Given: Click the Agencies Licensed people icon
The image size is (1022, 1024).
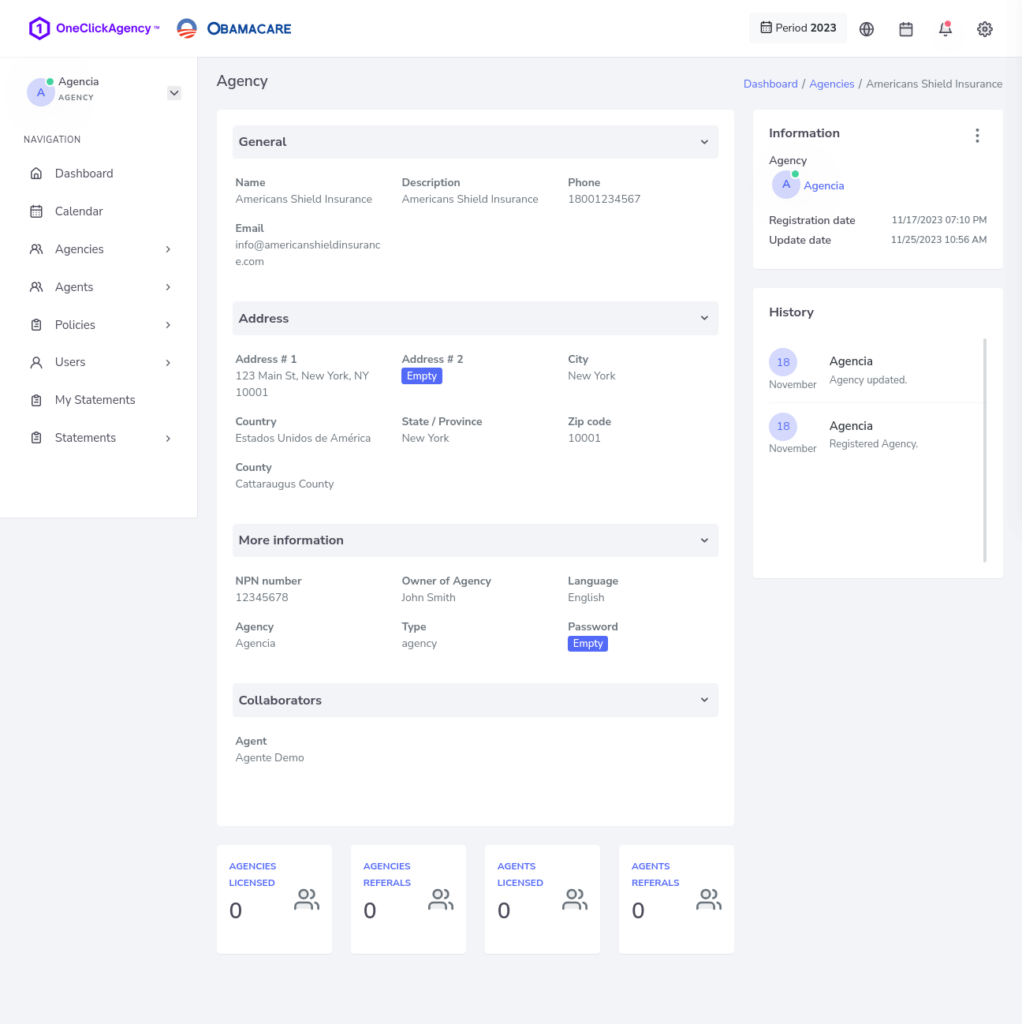Looking at the screenshot, I should pos(307,900).
